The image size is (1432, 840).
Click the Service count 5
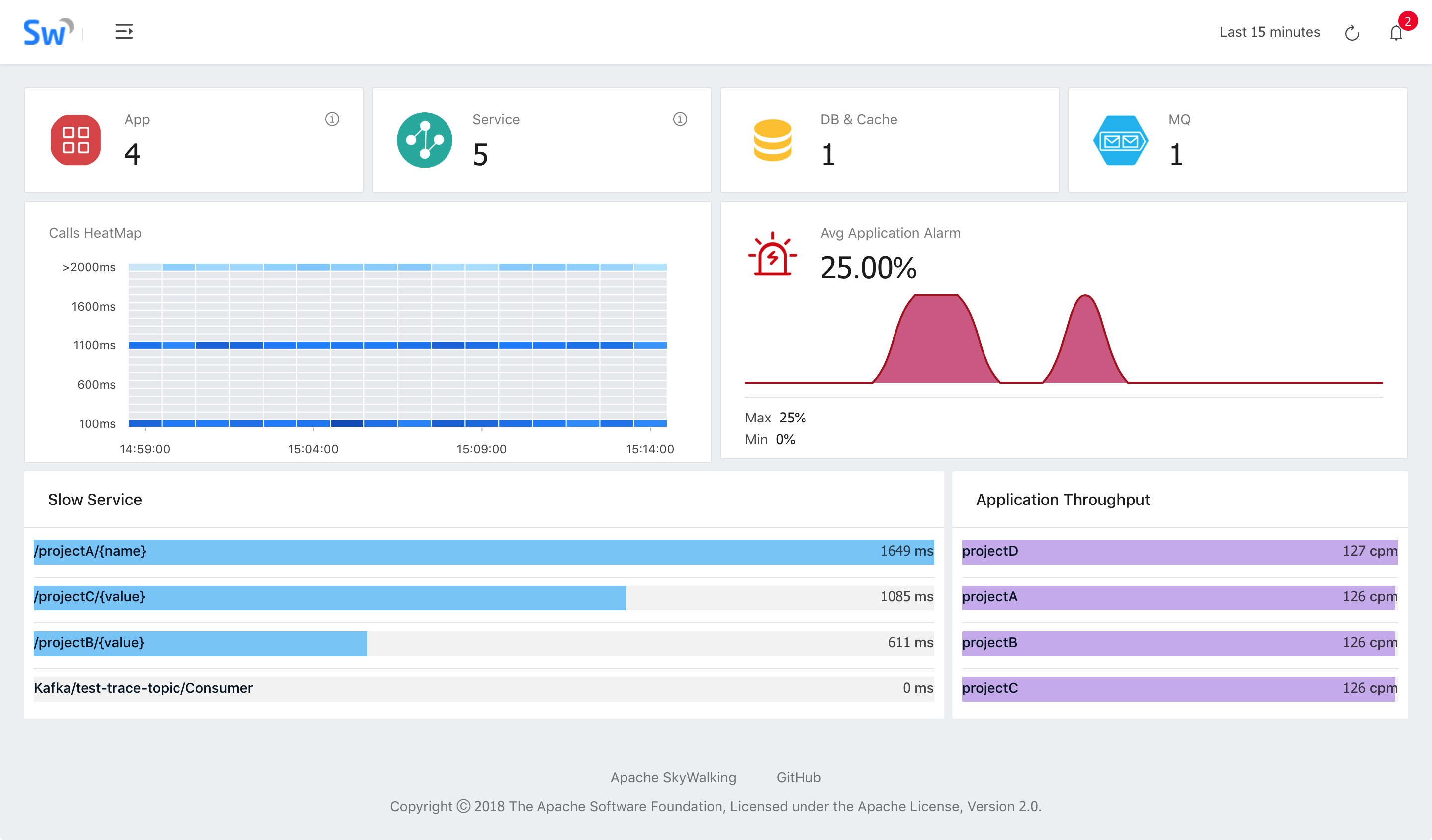tap(481, 155)
